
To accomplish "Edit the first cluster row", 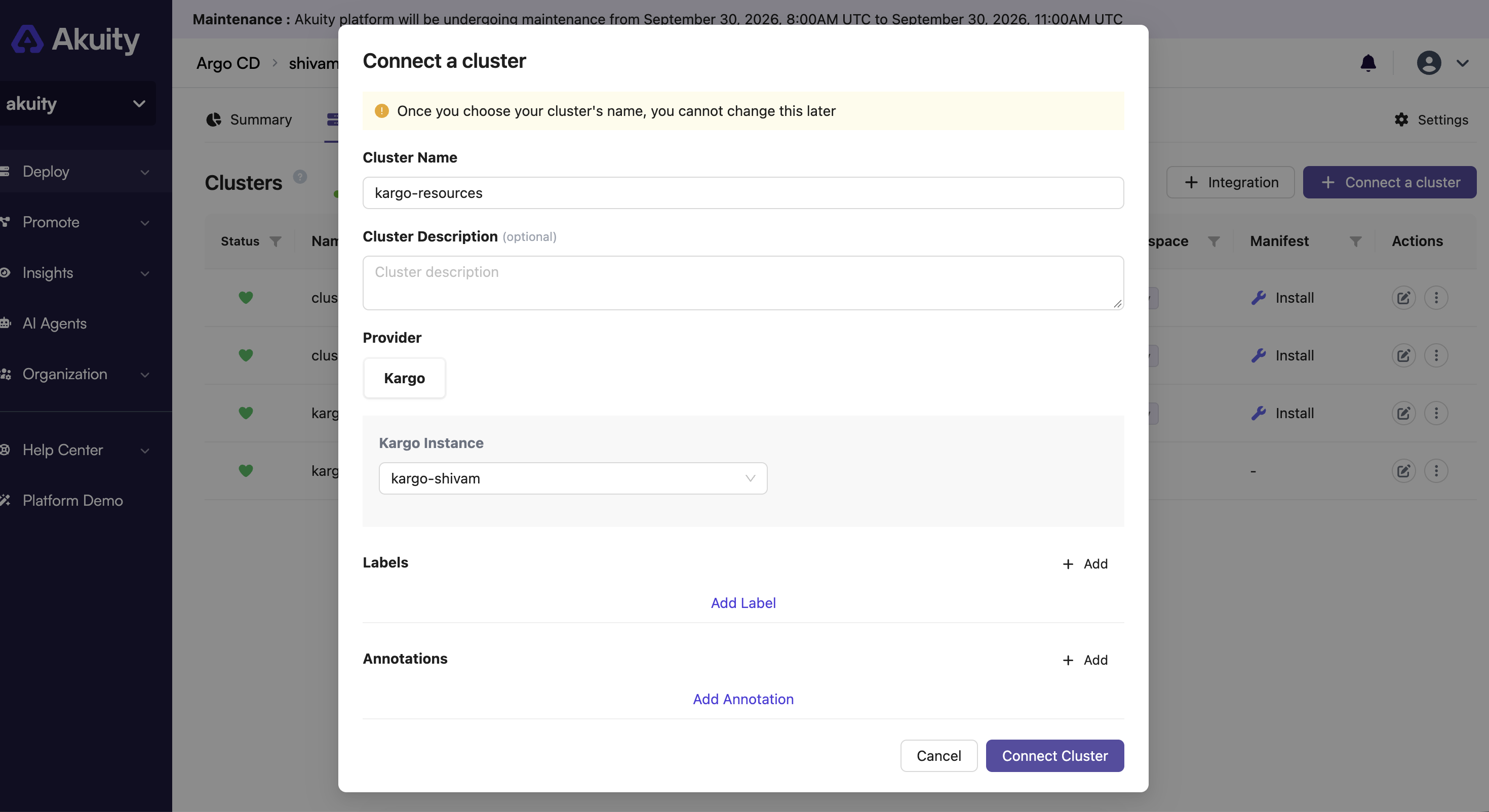I will (x=1403, y=298).
